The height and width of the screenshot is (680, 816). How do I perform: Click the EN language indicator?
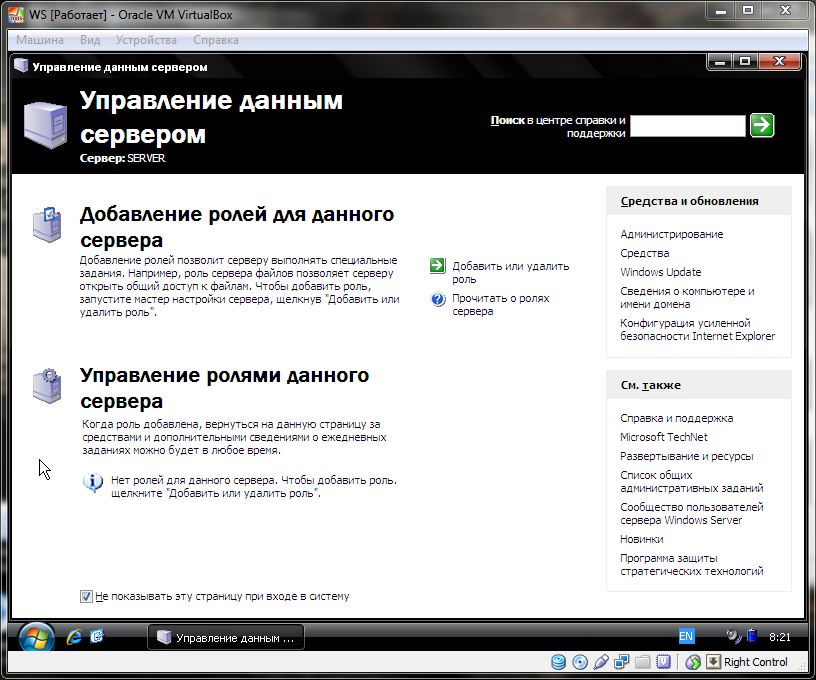point(686,636)
